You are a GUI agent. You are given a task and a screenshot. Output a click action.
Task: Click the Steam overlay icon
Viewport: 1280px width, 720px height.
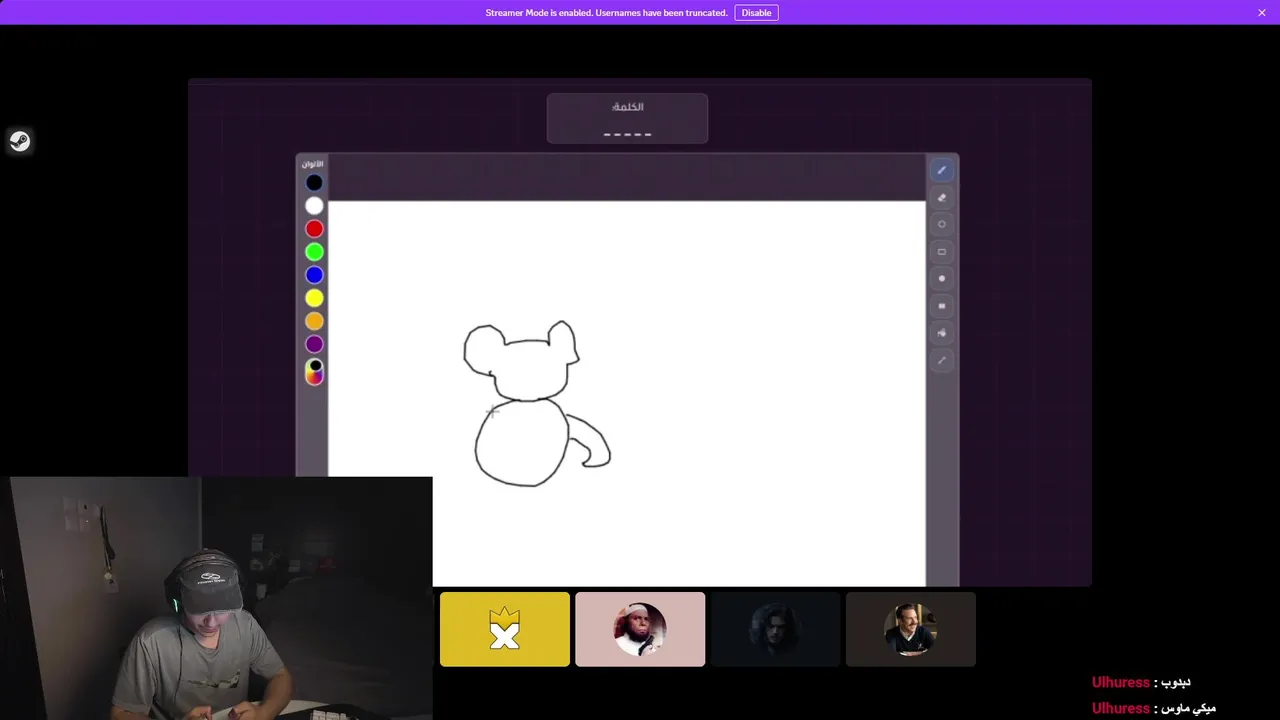19,141
